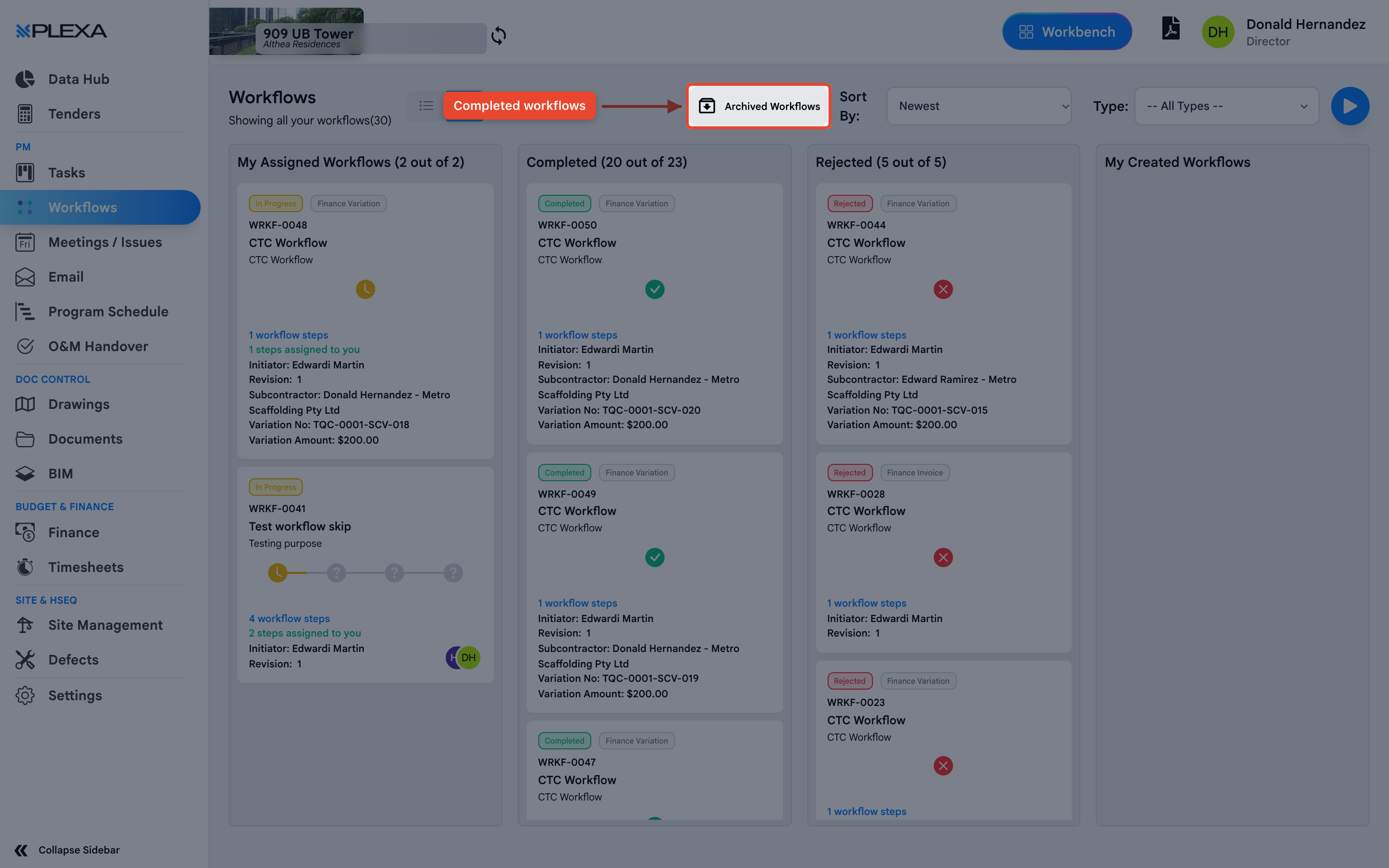Click the Email envelope icon
The height and width of the screenshot is (868, 1389).
click(25, 277)
